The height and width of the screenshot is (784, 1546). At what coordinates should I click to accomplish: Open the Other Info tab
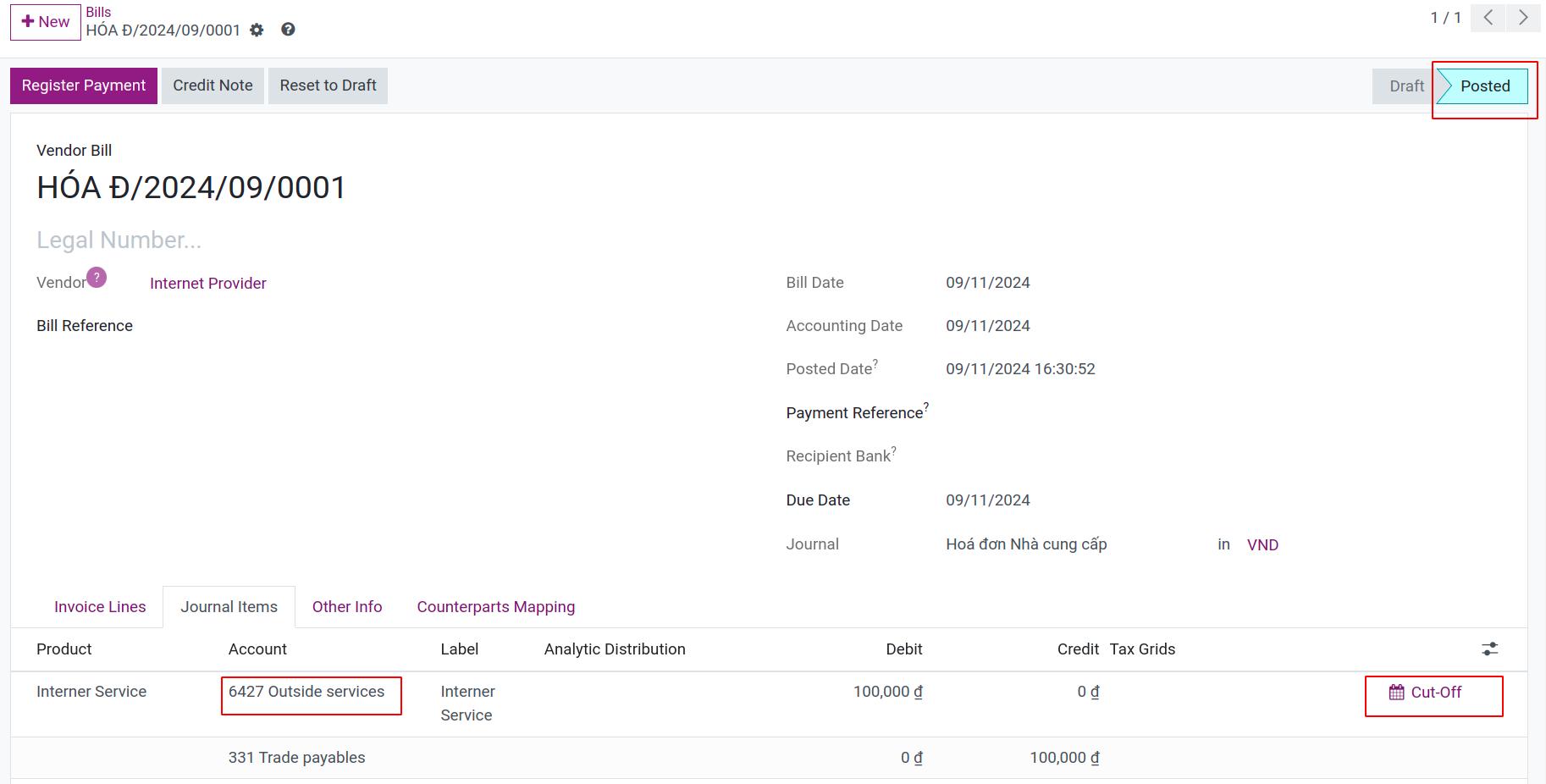click(347, 607)
